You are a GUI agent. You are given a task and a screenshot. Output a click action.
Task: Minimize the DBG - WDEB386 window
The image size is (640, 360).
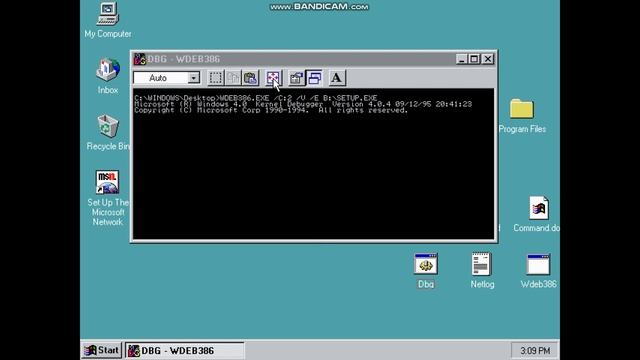[x=462, y=59]
